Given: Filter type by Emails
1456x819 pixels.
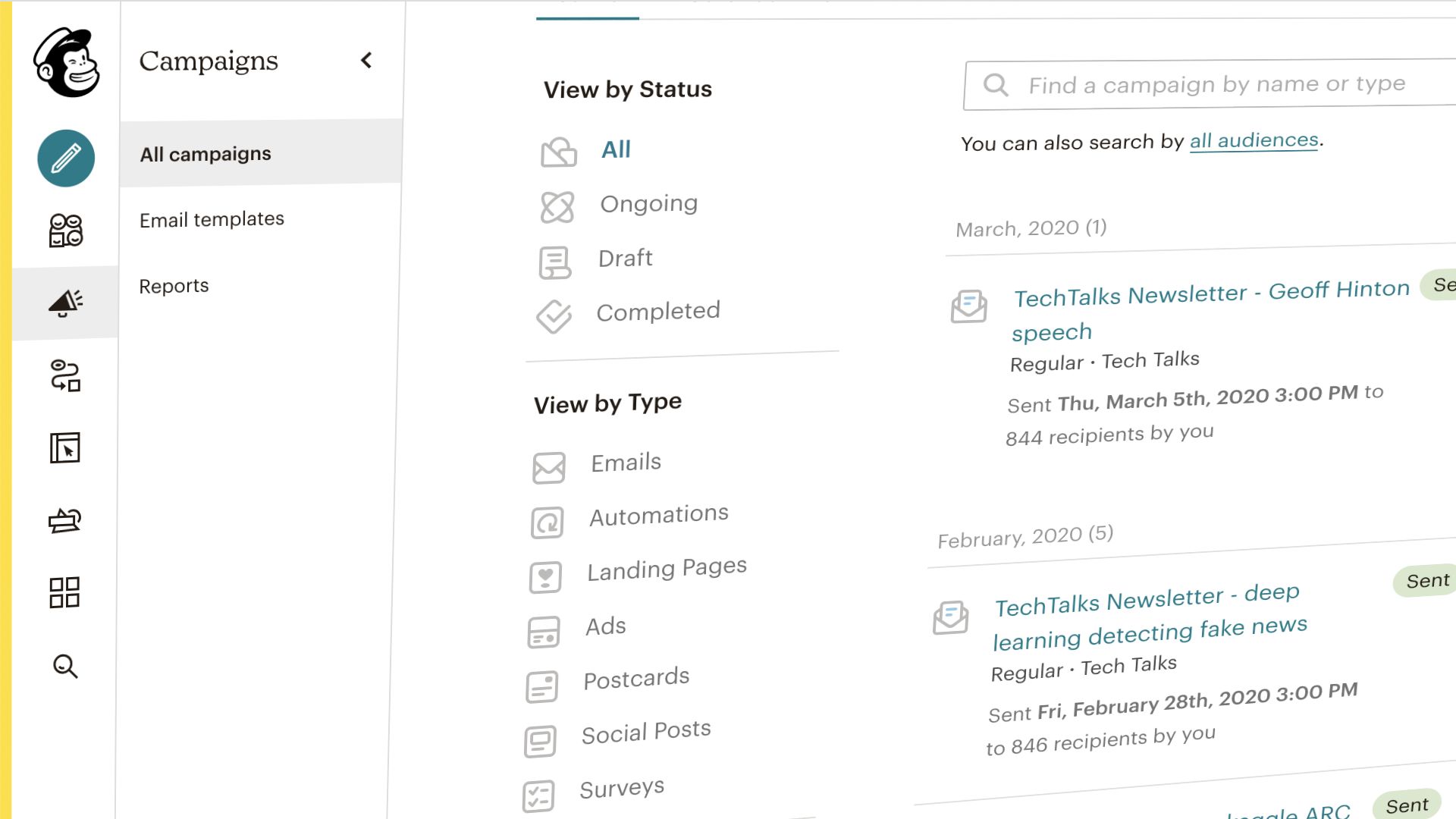Looking at the screenshot, I should (x=626, y=463).
